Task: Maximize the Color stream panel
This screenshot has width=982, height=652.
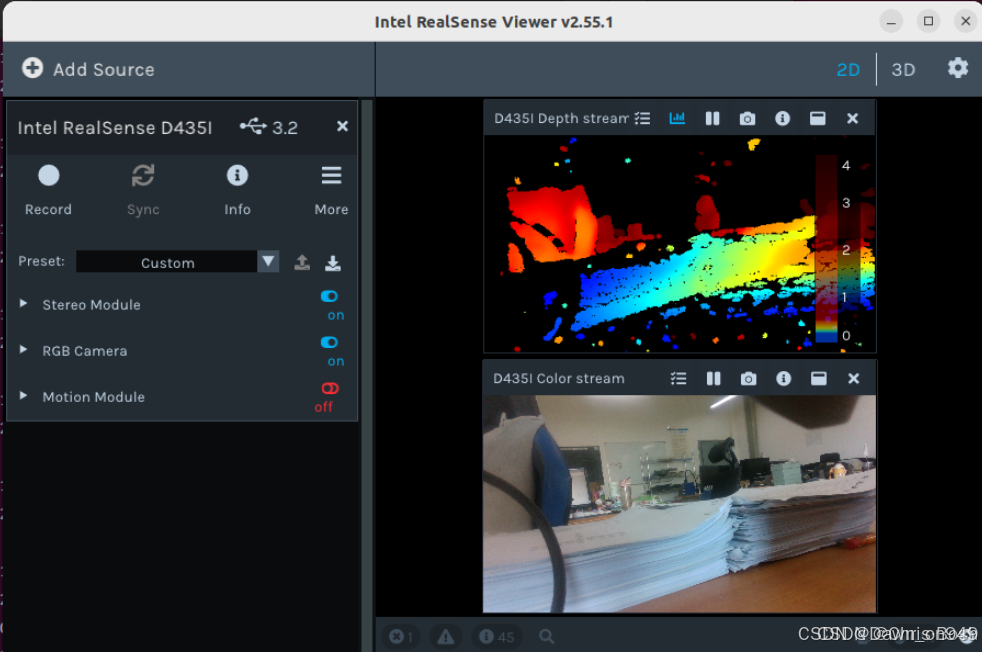Action: click(819, 378)
